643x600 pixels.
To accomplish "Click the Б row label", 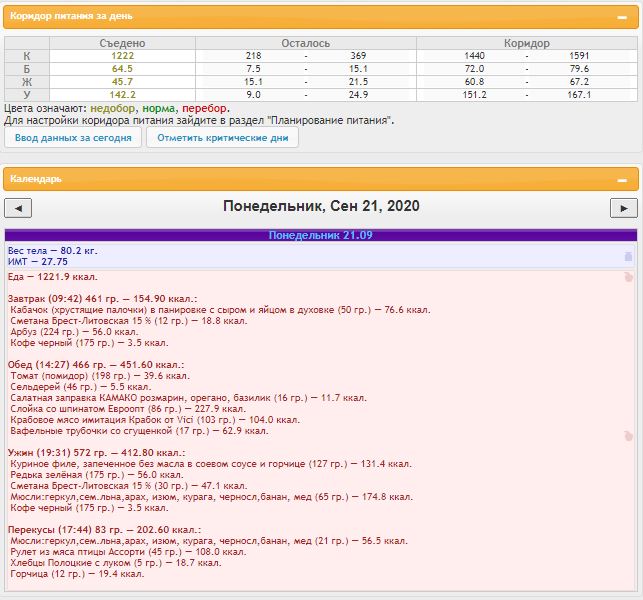I will point(27,69).
